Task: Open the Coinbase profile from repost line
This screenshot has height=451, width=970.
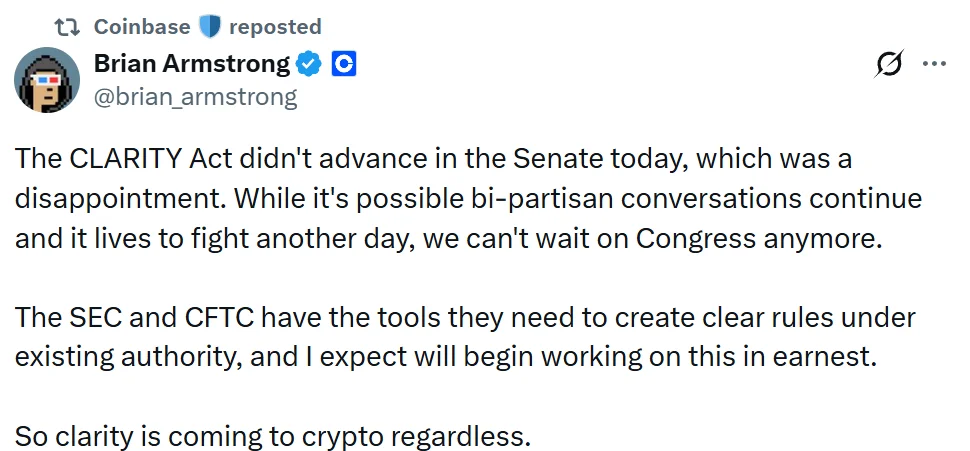Action: click(142, 27)
